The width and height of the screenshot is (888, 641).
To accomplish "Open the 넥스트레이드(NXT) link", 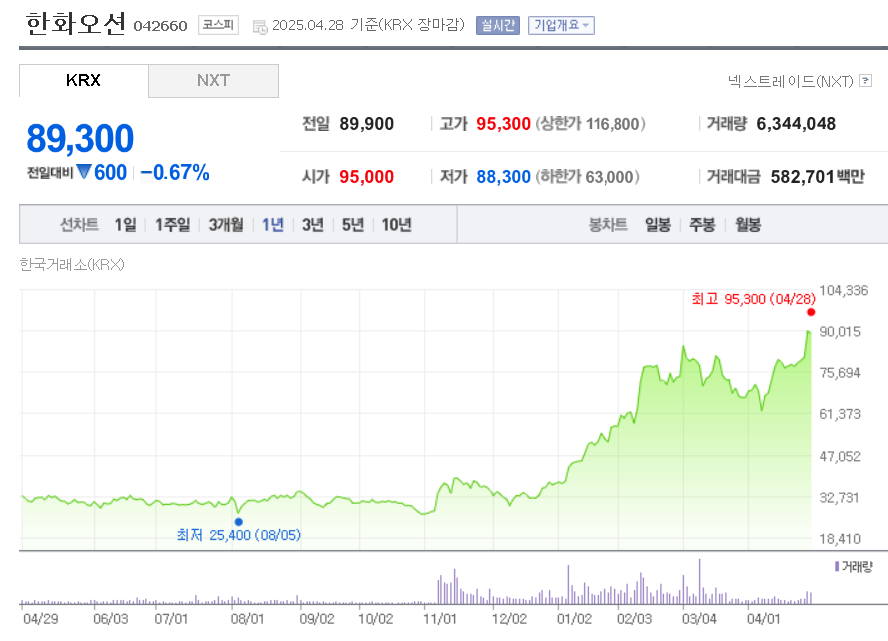I will click(x=791, y=82).
